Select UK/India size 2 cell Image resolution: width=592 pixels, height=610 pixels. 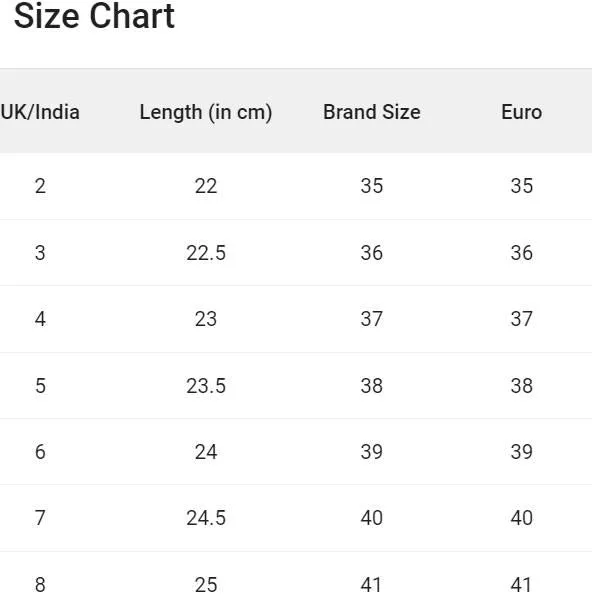[40, 186]
